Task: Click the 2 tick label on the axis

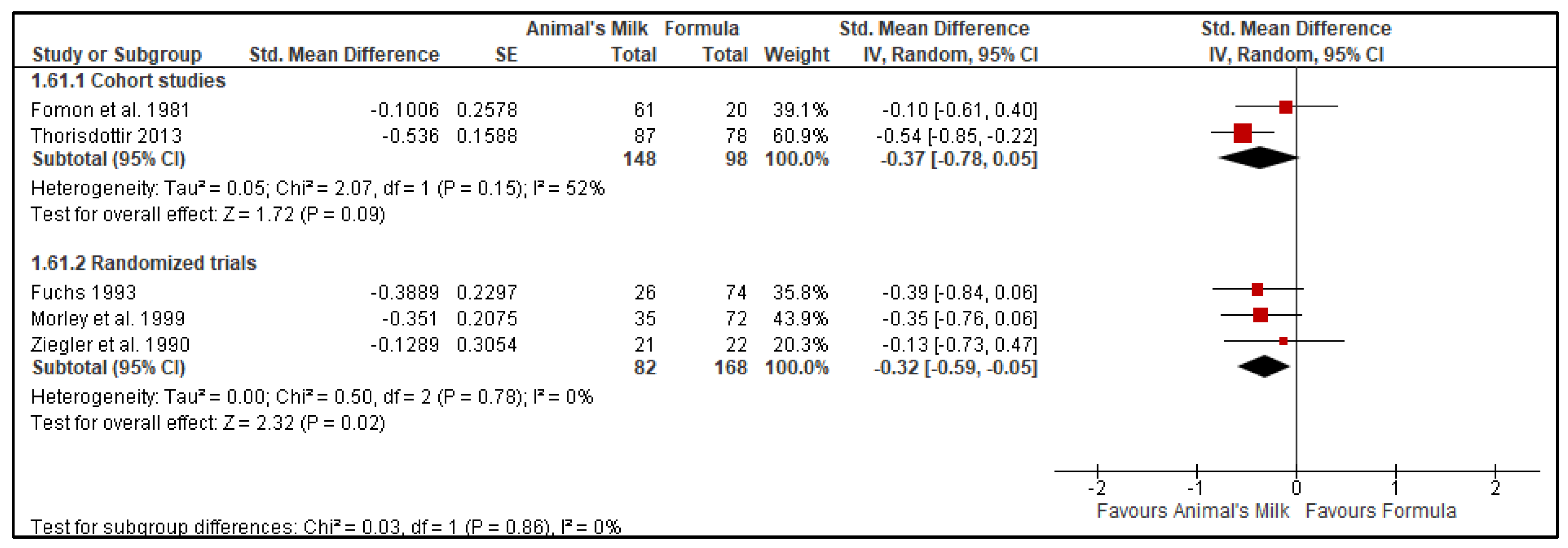Action: coord(1495,488)
